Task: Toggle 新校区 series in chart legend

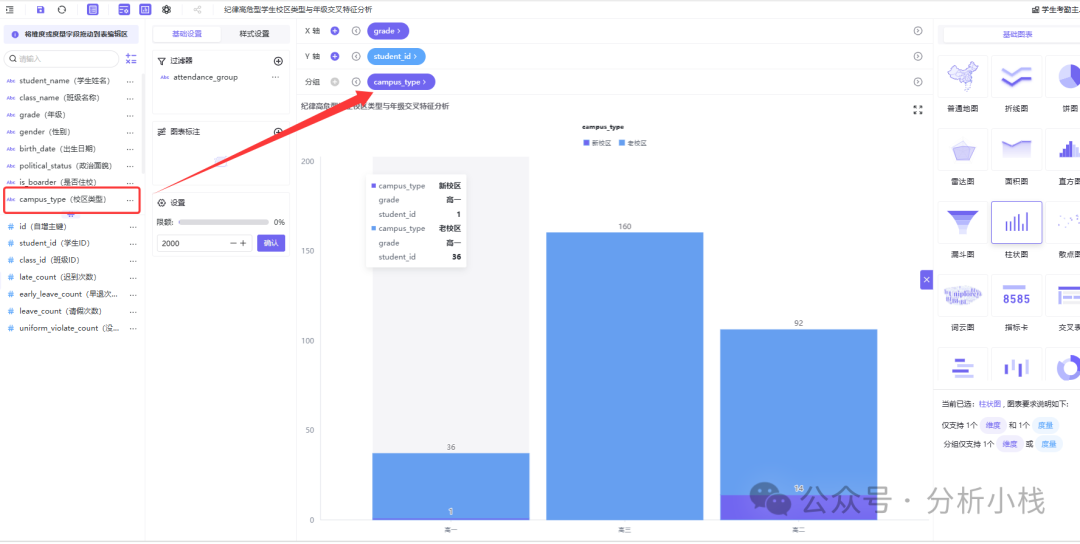Action: [x=596, y=143]
